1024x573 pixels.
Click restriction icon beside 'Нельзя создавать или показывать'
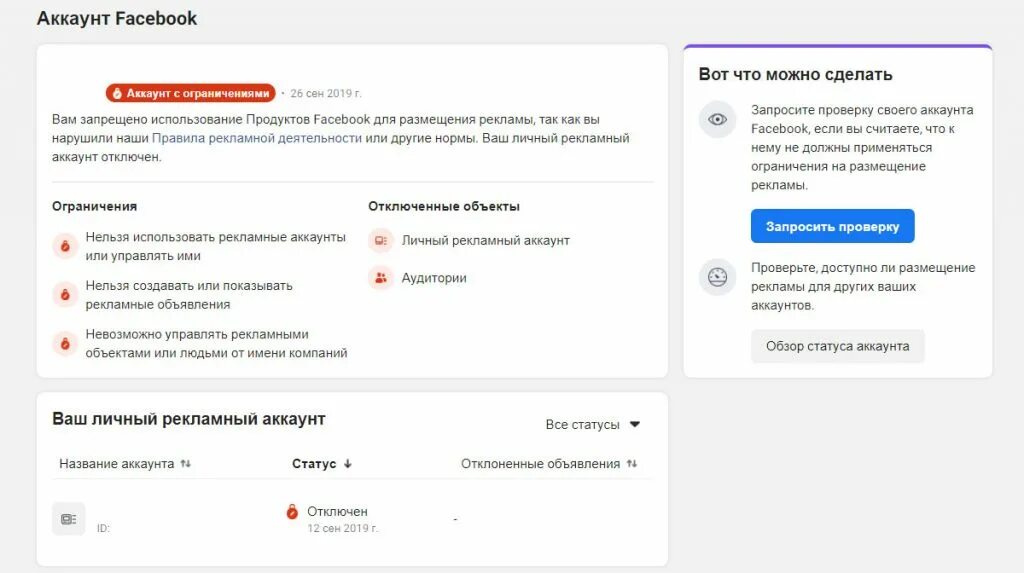coord(65,294)
